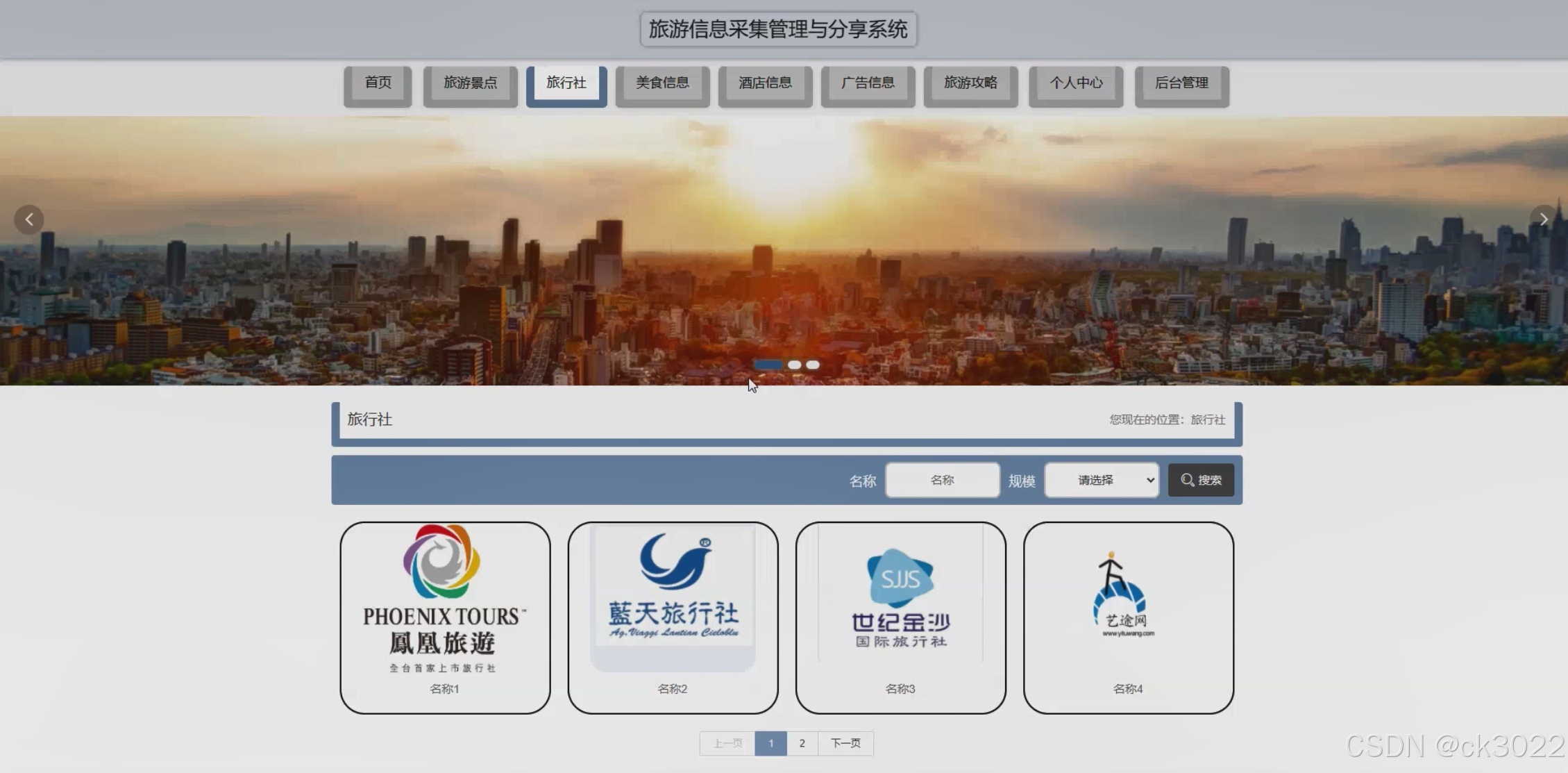Open the 规模 dropdown selector
This screenshot has height=773, width=1568.
click(x=1101, y=480)
